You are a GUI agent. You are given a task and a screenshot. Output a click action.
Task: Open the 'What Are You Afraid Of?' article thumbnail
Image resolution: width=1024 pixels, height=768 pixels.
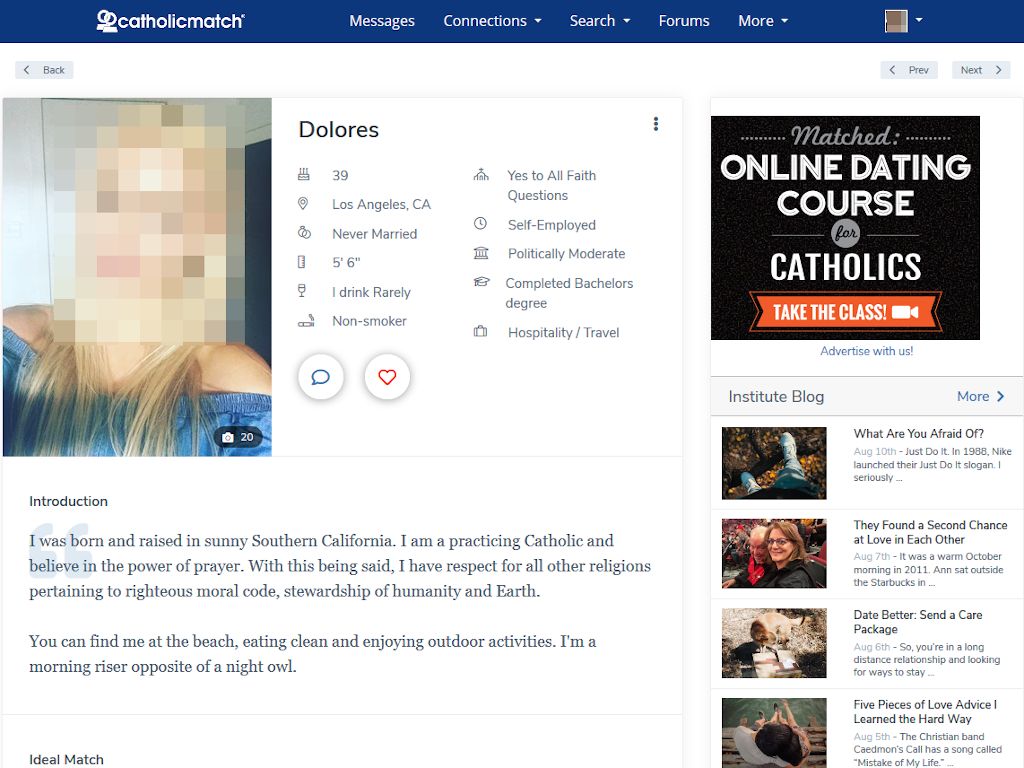(x=774, y=463)
